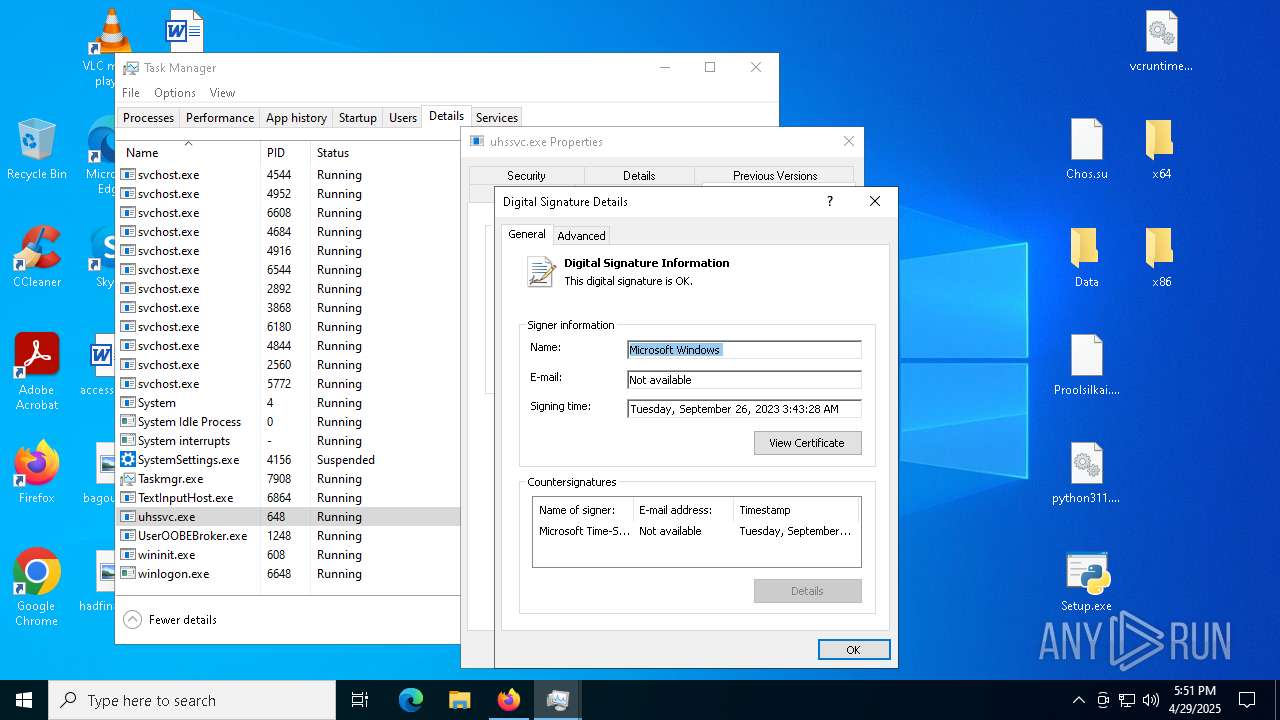1280x720 pixels.
Task: Select the winlogon.exe process row
Action: pyautogui.click(x=288, y=574)
